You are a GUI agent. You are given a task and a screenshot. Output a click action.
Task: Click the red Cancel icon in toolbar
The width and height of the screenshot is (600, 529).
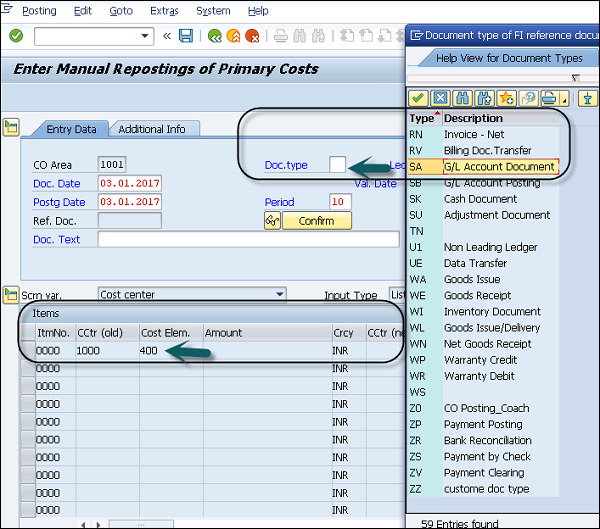(x=253, y=36)
